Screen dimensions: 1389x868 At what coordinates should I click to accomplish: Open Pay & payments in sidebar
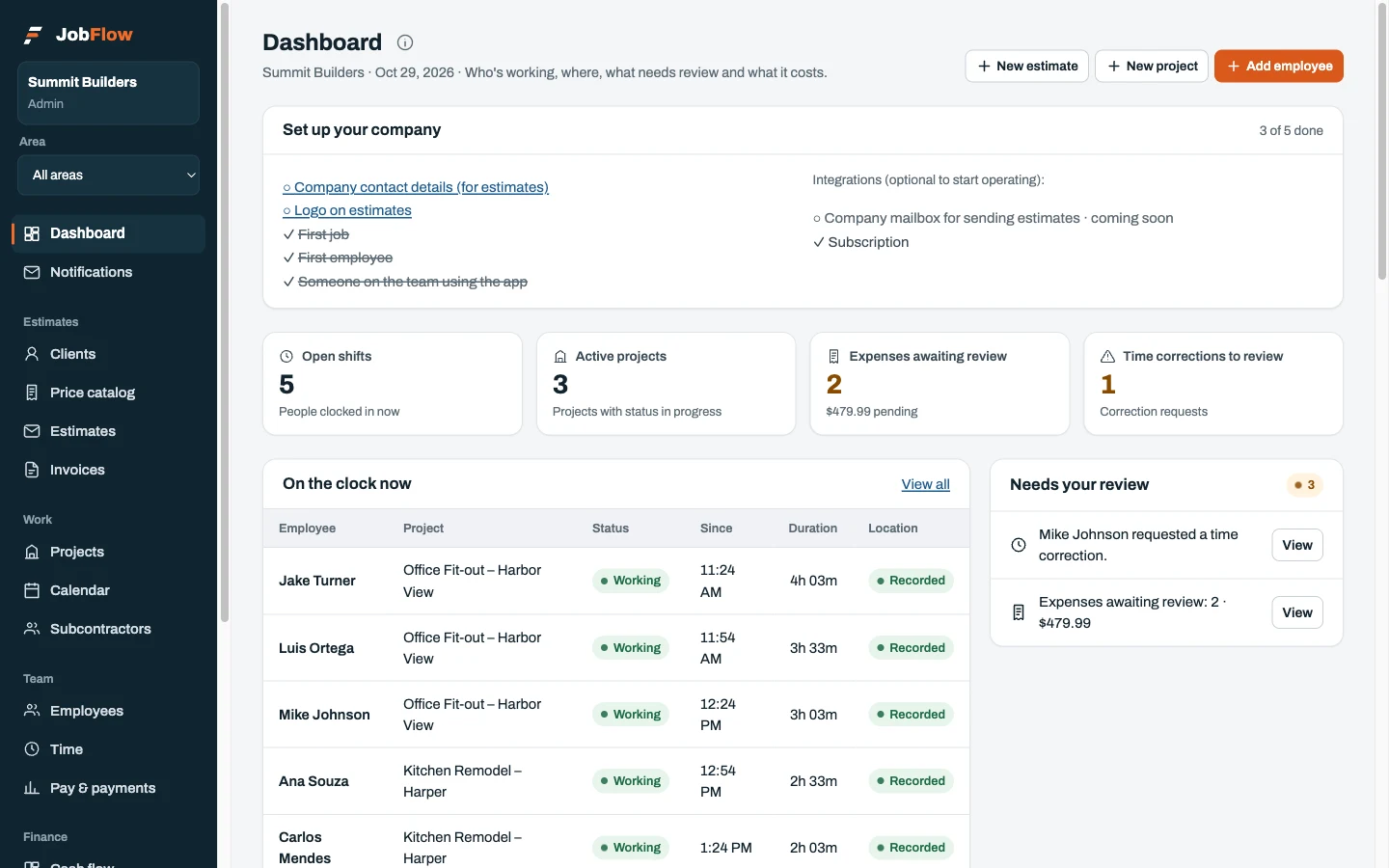click(x=109, y=788)
